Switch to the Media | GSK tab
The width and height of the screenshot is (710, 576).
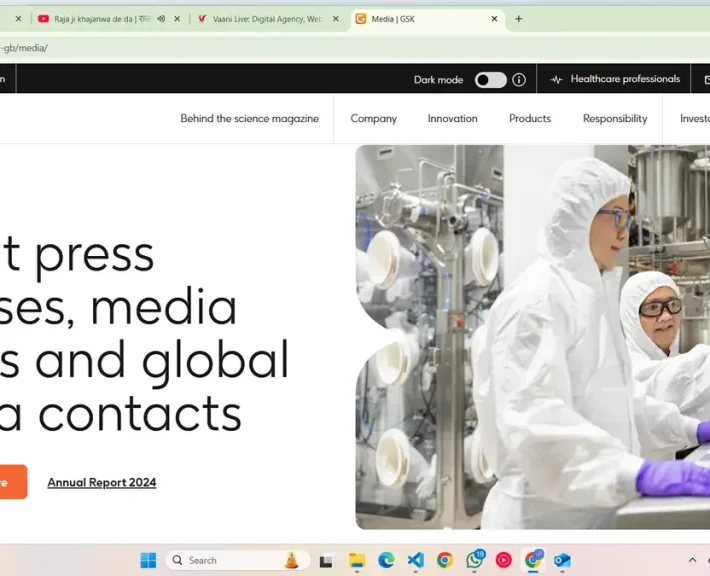click(427, 19)
